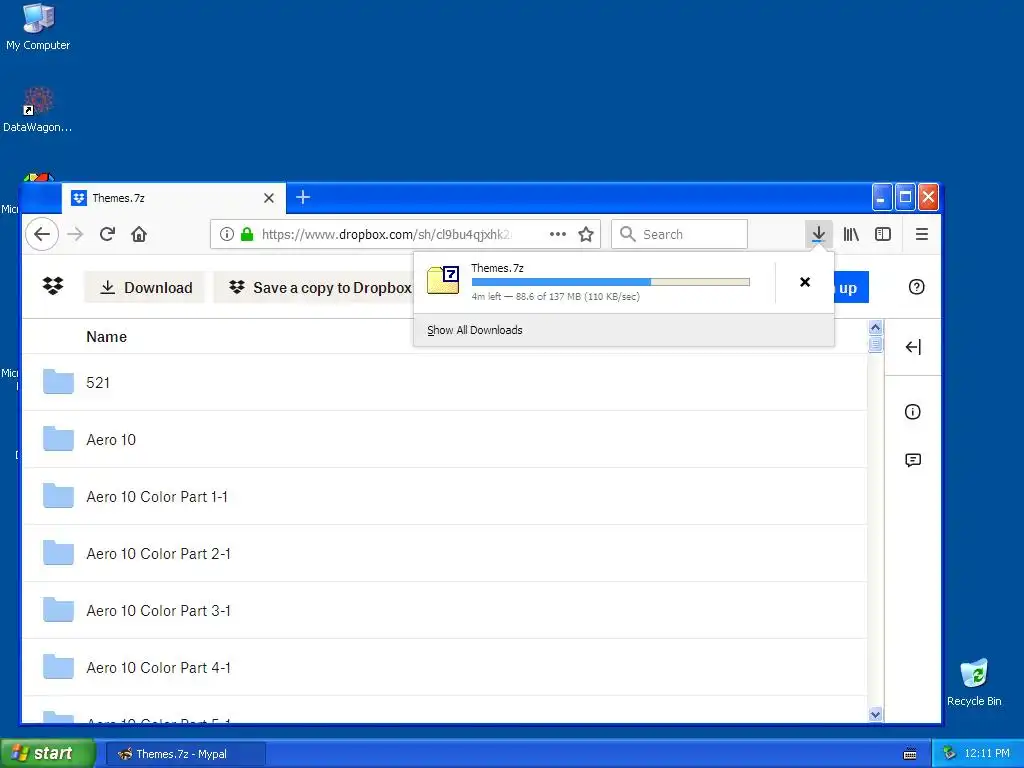Viewport: 1024px width, 768px height.
Task: Click the blue sign up button
Action: [850, 288]
